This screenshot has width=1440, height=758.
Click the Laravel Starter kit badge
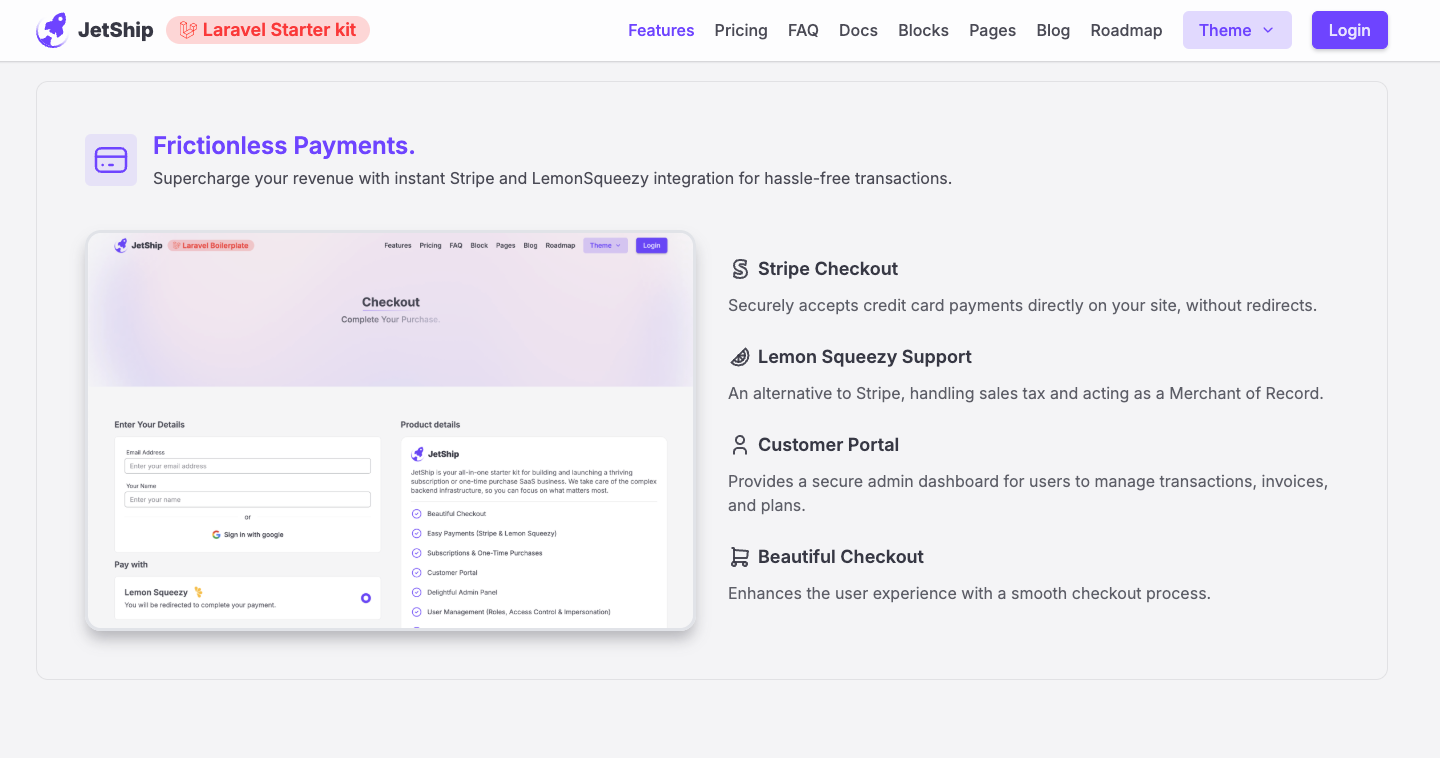tap(268, 30)
